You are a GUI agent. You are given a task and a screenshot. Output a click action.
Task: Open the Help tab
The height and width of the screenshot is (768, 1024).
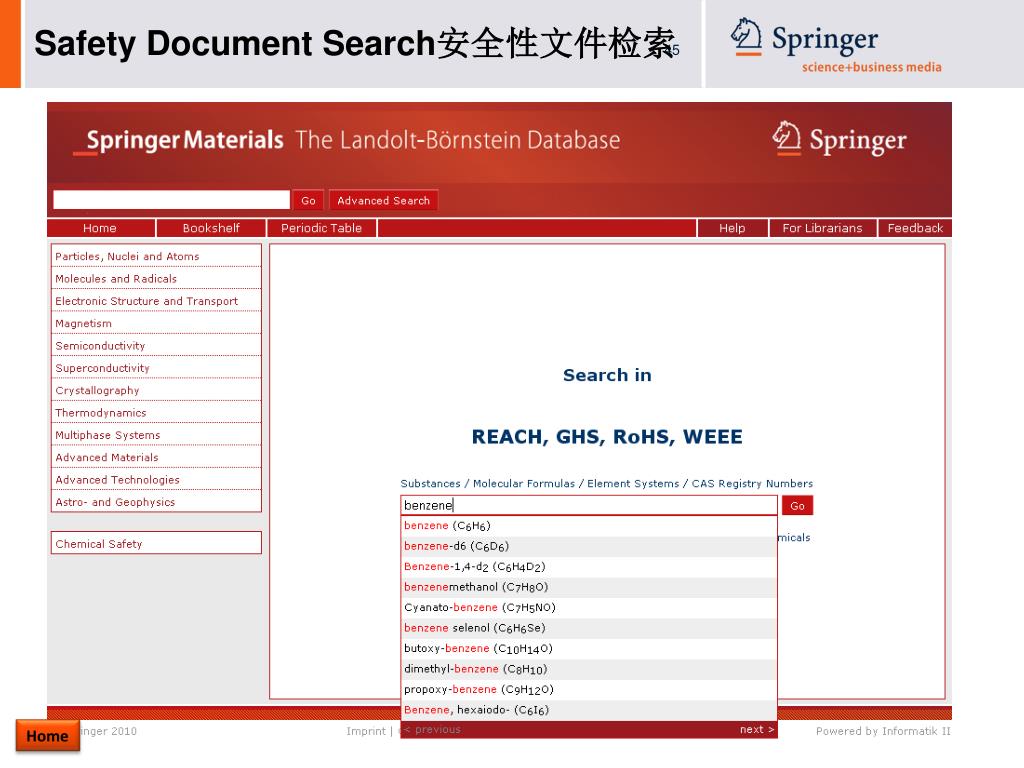coord(732,228)
